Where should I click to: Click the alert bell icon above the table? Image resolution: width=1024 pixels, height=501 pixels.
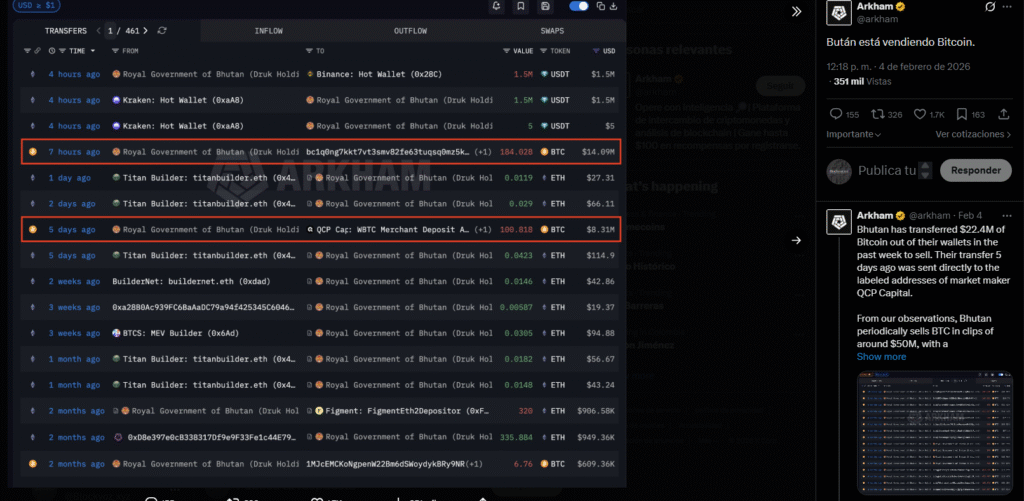click(x=497, y=6)
